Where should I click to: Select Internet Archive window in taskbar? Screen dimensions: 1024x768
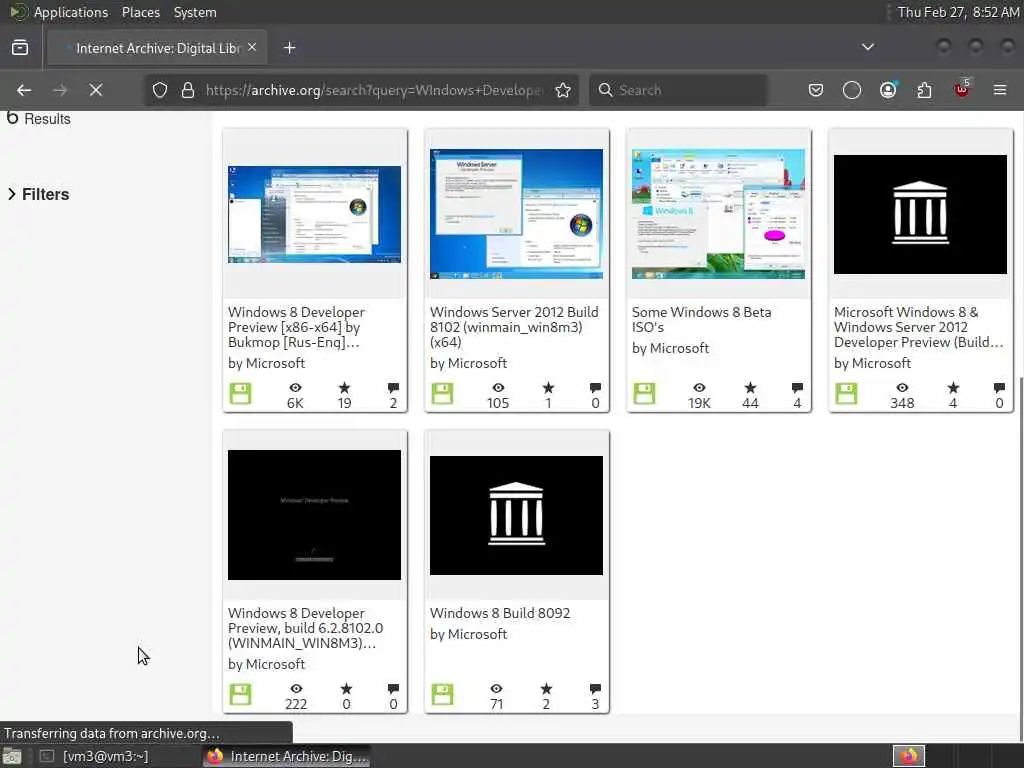[287, 756]
